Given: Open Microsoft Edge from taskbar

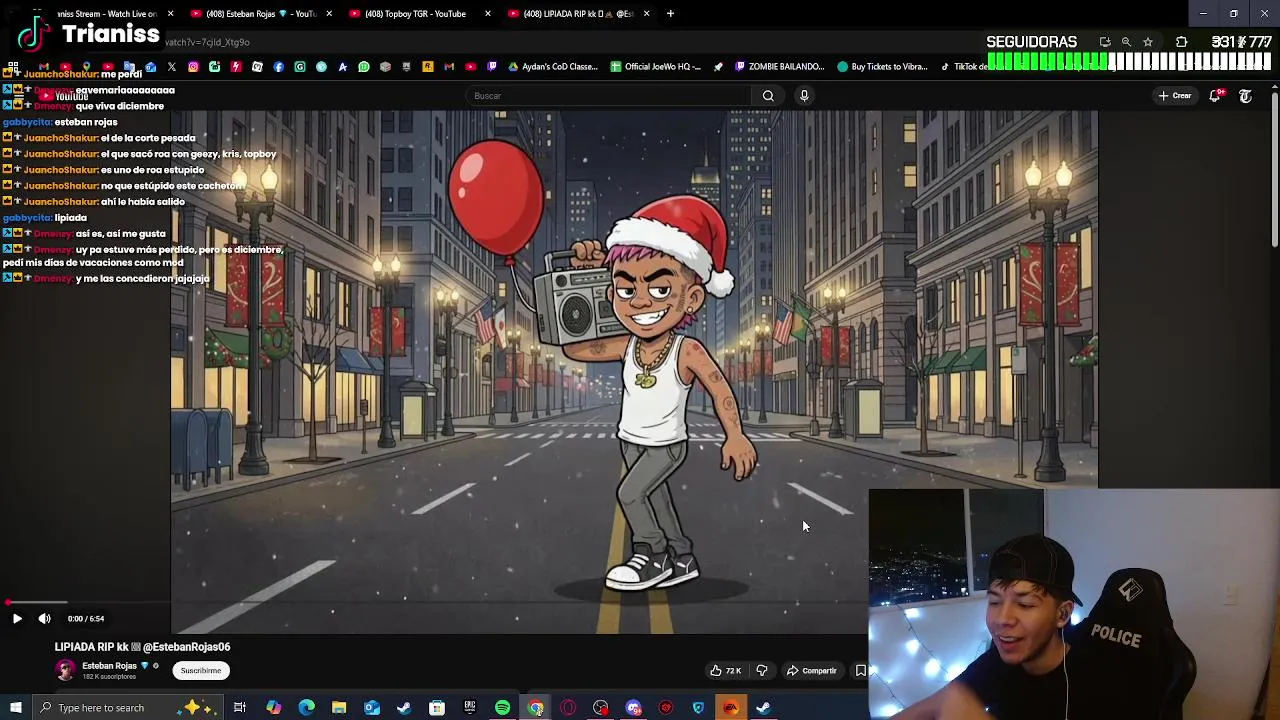Looking at the screenshot, I should 306,708.
